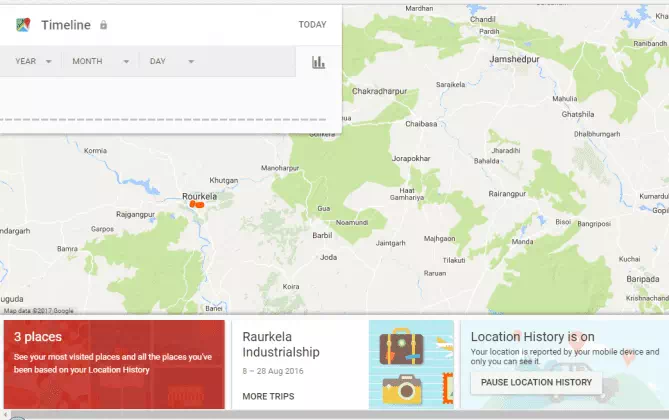Click the Google Maps logo icon
The height and width of the screenshot is (420, 669).
(23, 24)
